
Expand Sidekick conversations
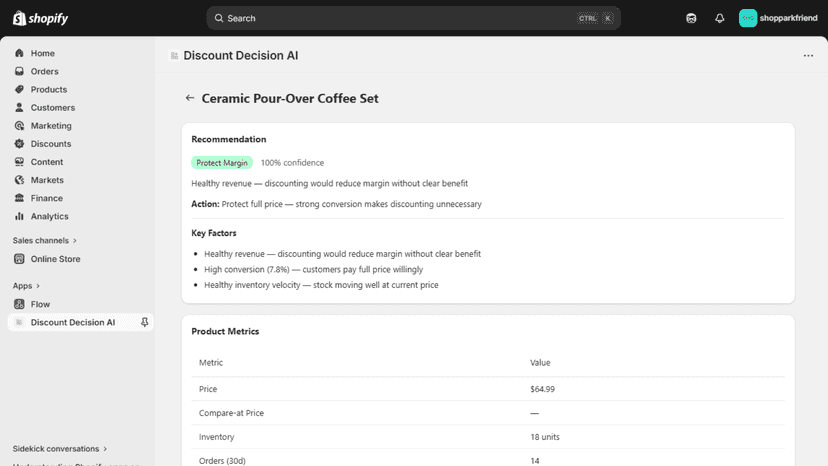pos(60,449)
